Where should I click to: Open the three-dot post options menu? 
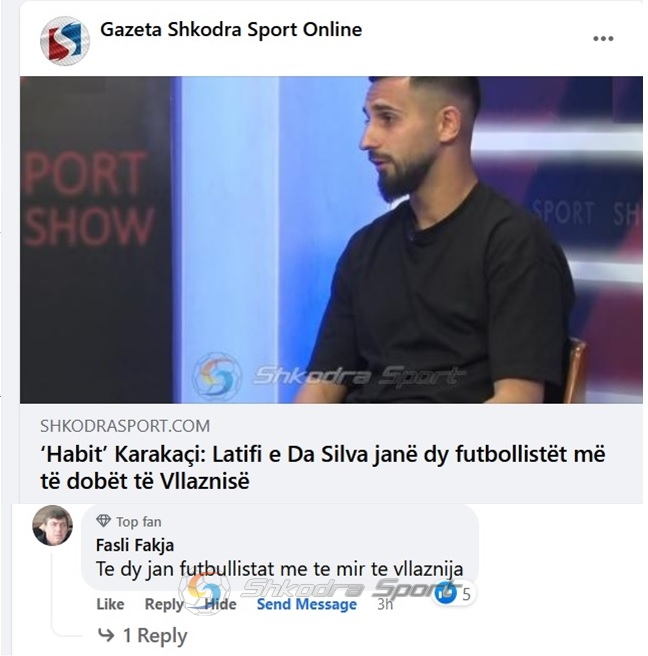603,38
